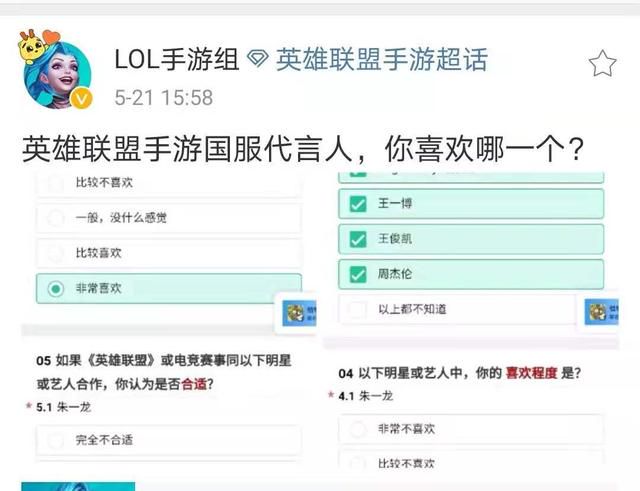Click the post timestamp 5-21 15:58
This screenshot has width=640, height=491.
[164, 98]
